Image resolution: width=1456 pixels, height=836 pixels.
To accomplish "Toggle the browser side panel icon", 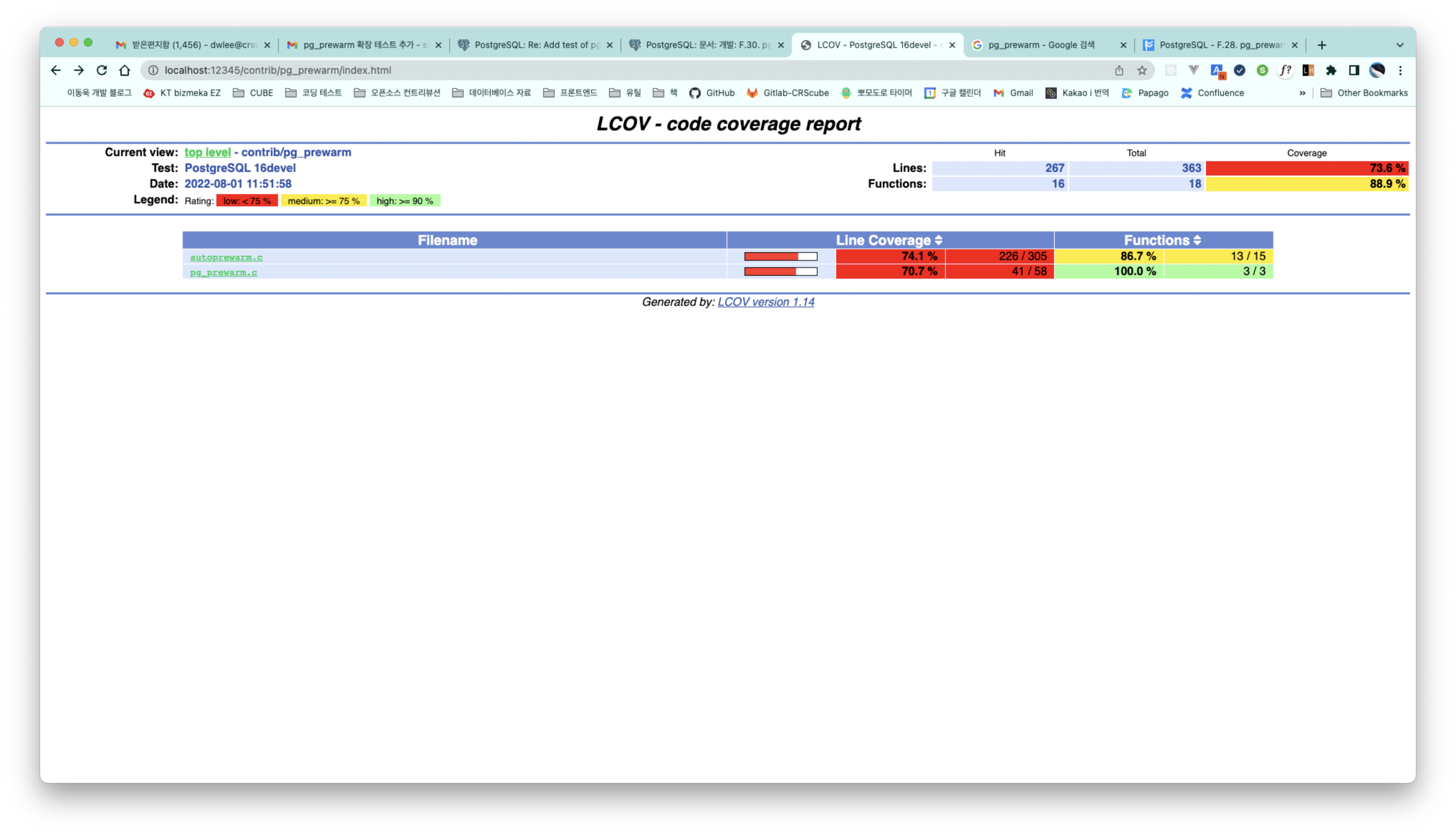I will (1354, 70).
